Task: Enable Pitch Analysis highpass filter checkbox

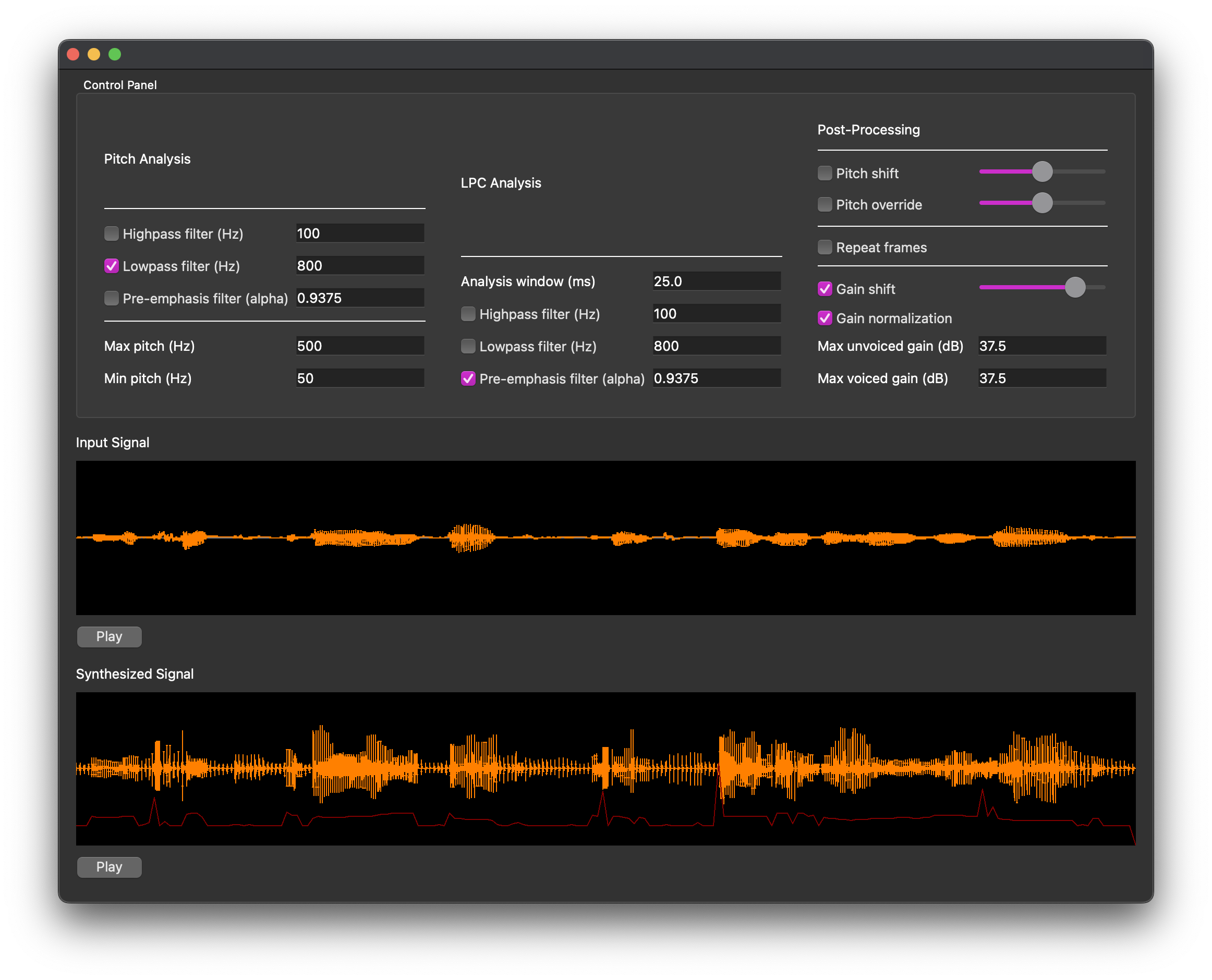Action: click(x=111, y=234)
